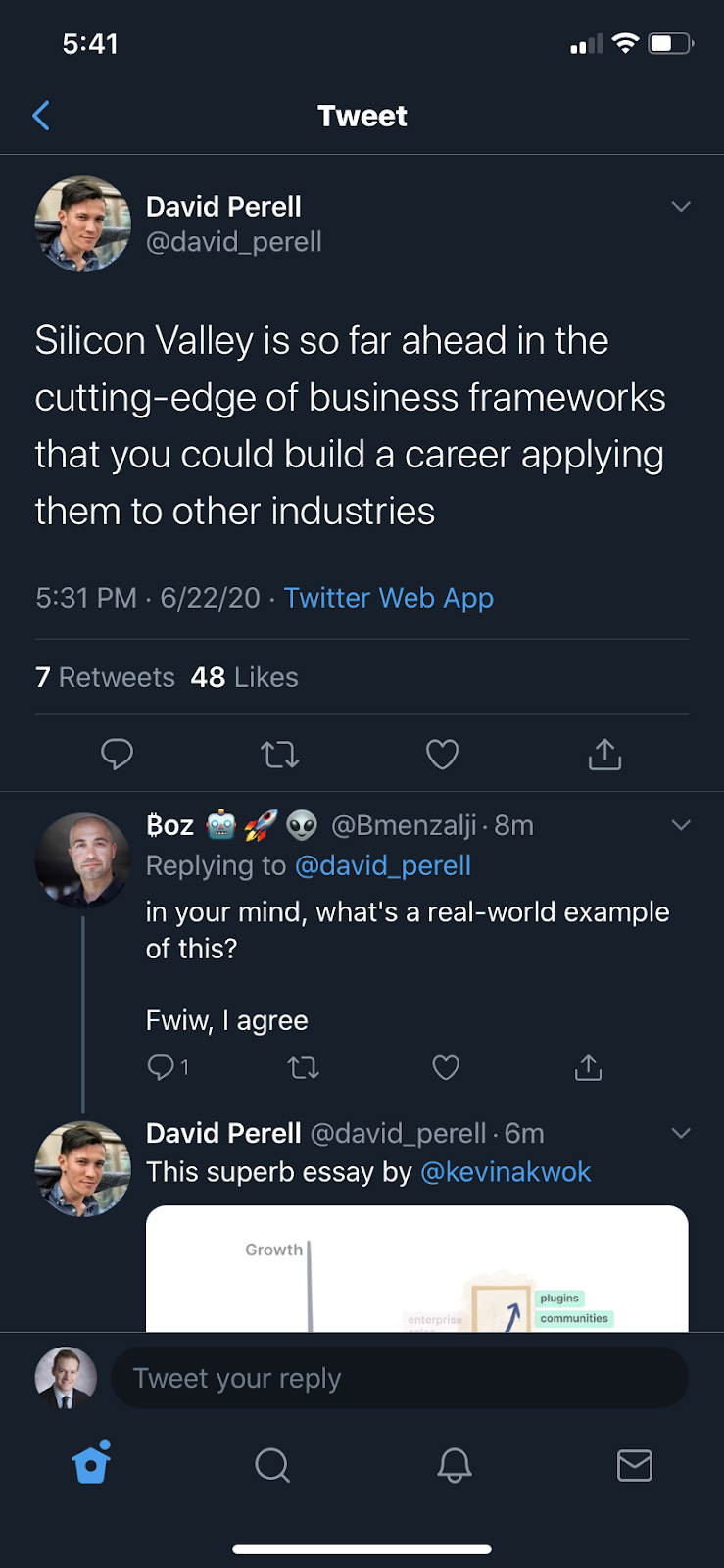The height and width of the screenshot is (1568, 724).
Task: Like David Perell's main tweet
Action: click(442, 754)
